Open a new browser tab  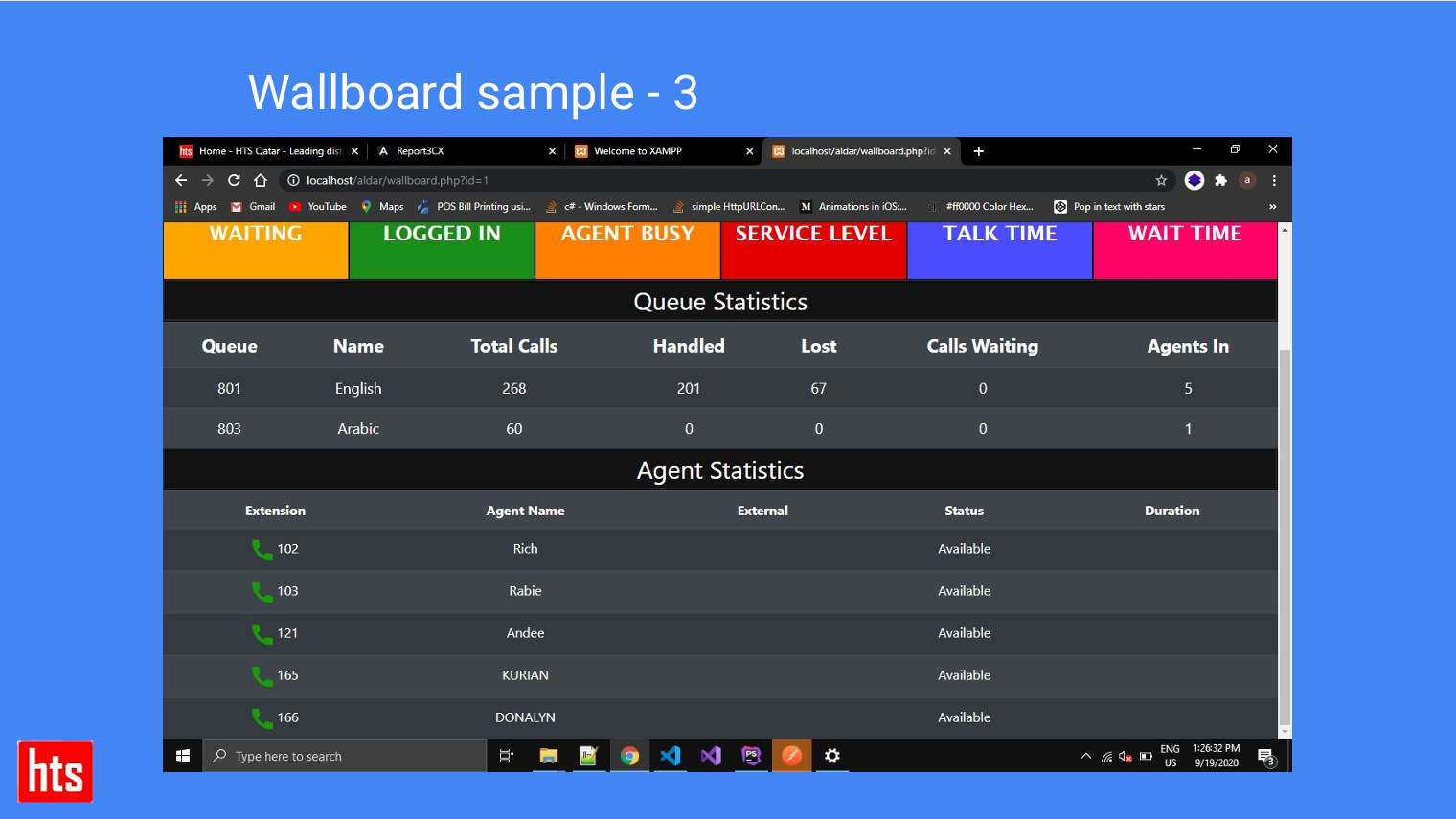pyautogui.click(x=978, y=151)
